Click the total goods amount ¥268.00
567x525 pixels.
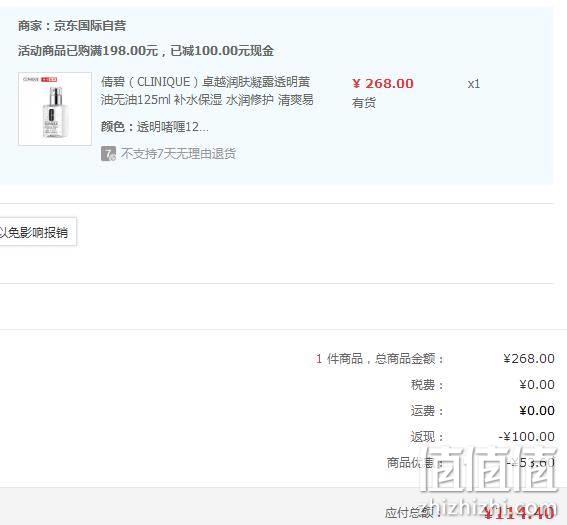click(529, 359)
